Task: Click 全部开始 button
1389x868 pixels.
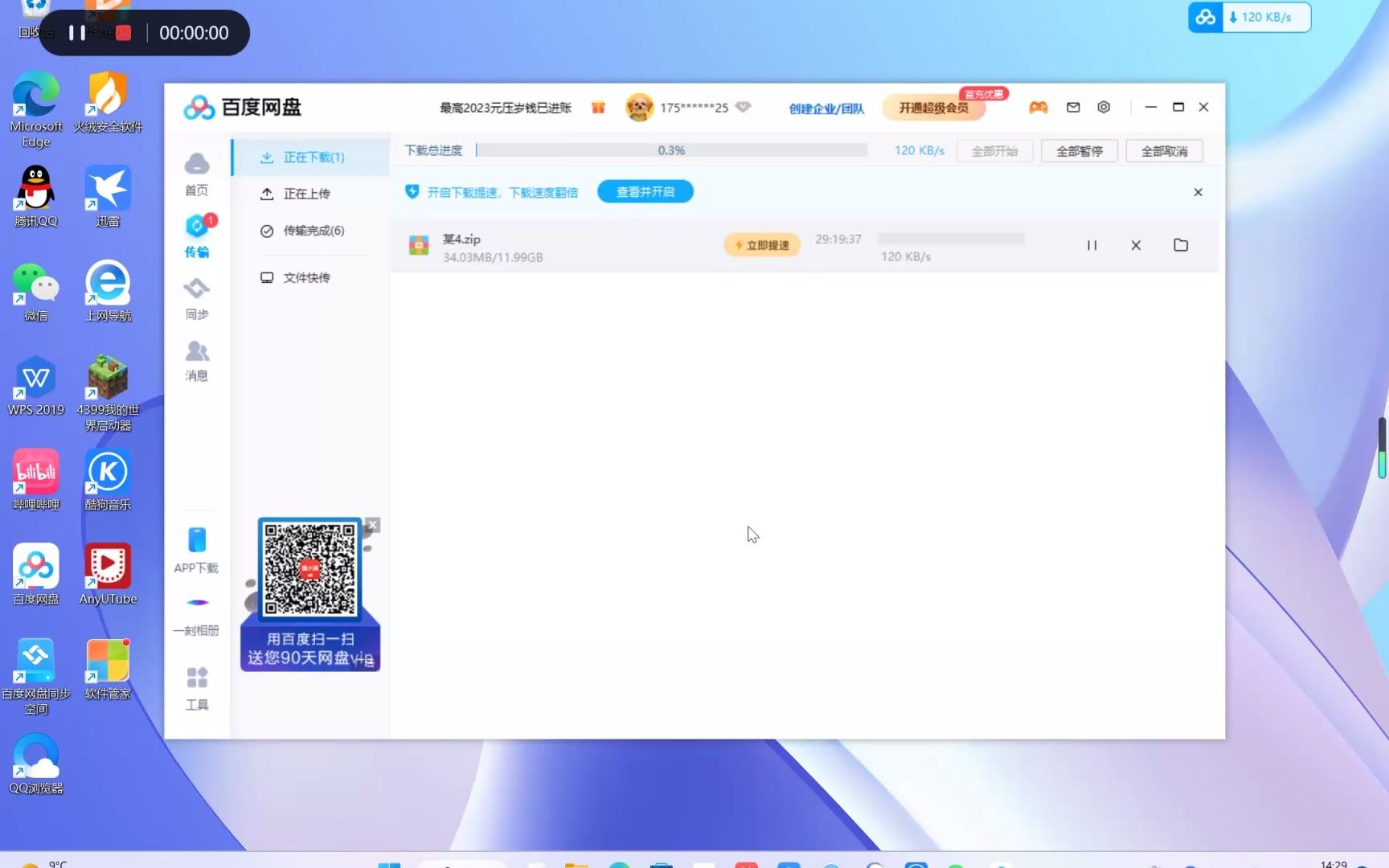Action: click(994, 151)
